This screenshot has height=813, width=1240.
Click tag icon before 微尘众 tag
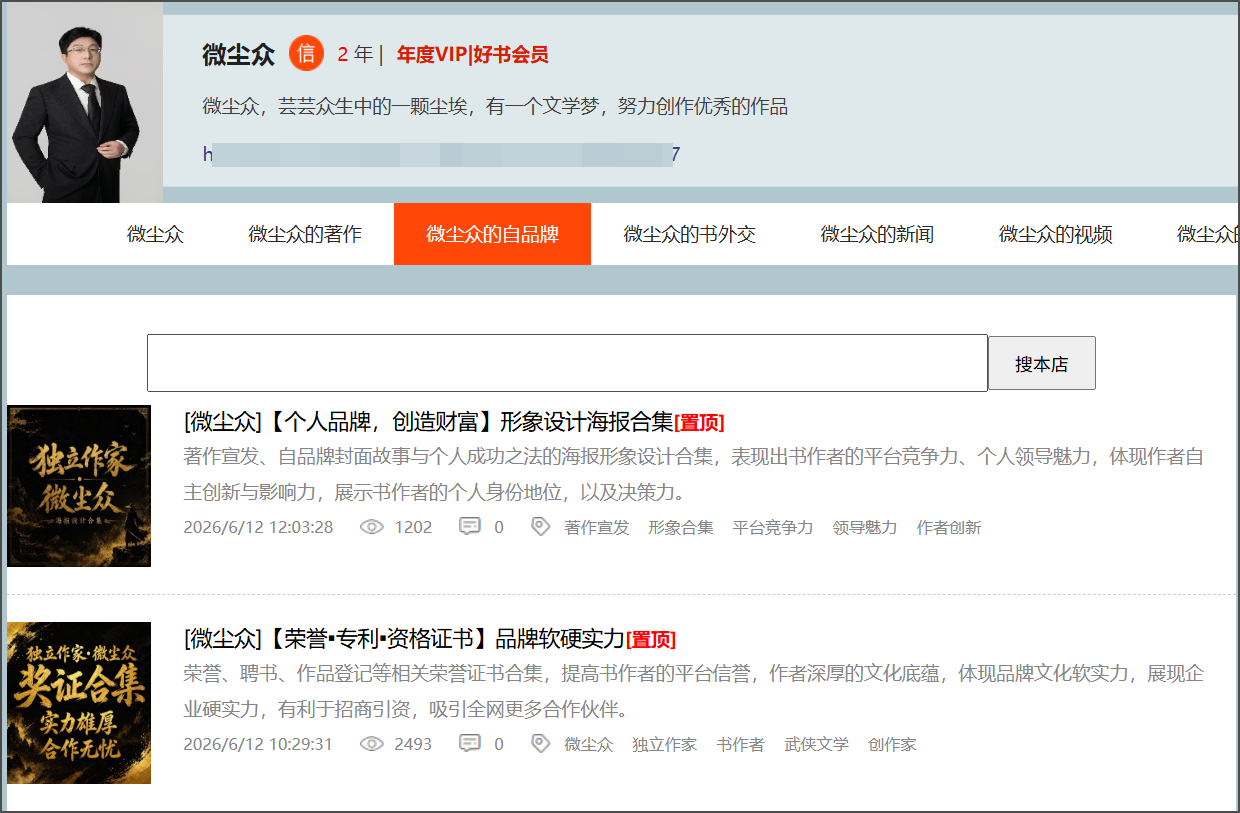541,744
